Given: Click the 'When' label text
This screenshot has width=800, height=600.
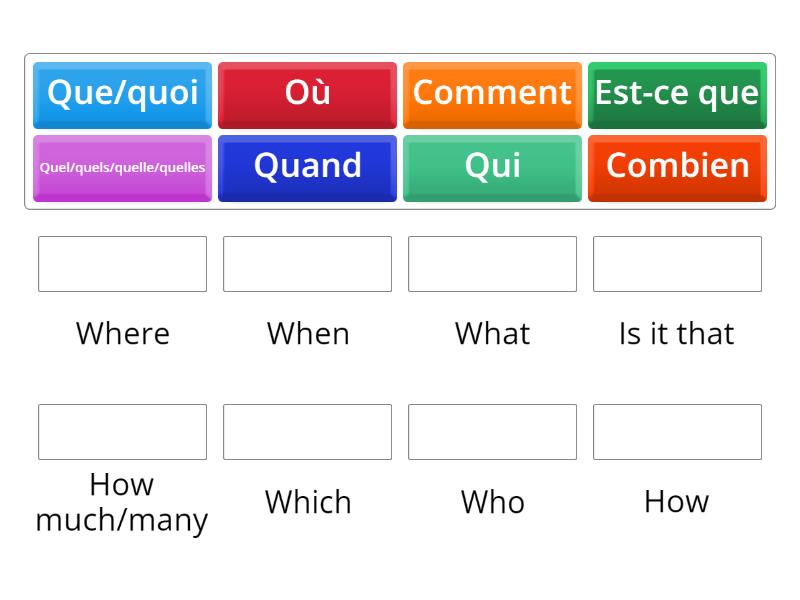Looking at the screenshot, I should (307, 334).
